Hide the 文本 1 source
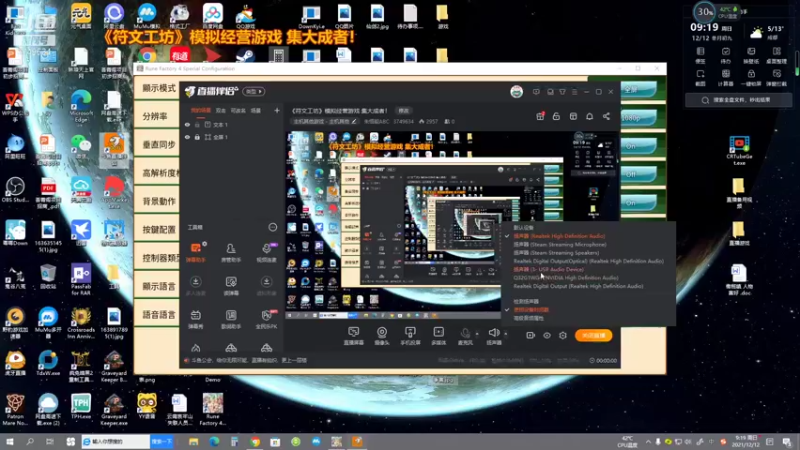The image size is (800, 450). (187, 124)
